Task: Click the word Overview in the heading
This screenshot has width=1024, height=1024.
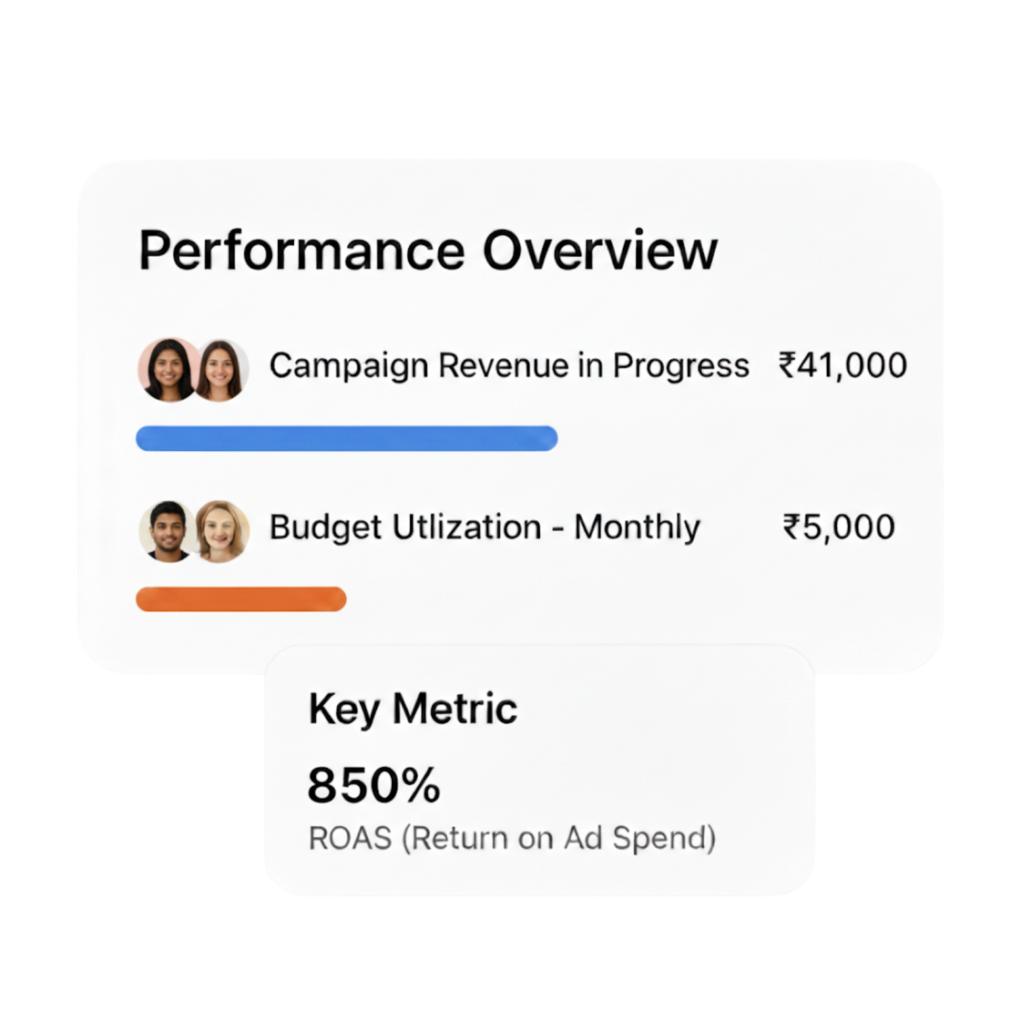Action: click(x=600, y=251)
